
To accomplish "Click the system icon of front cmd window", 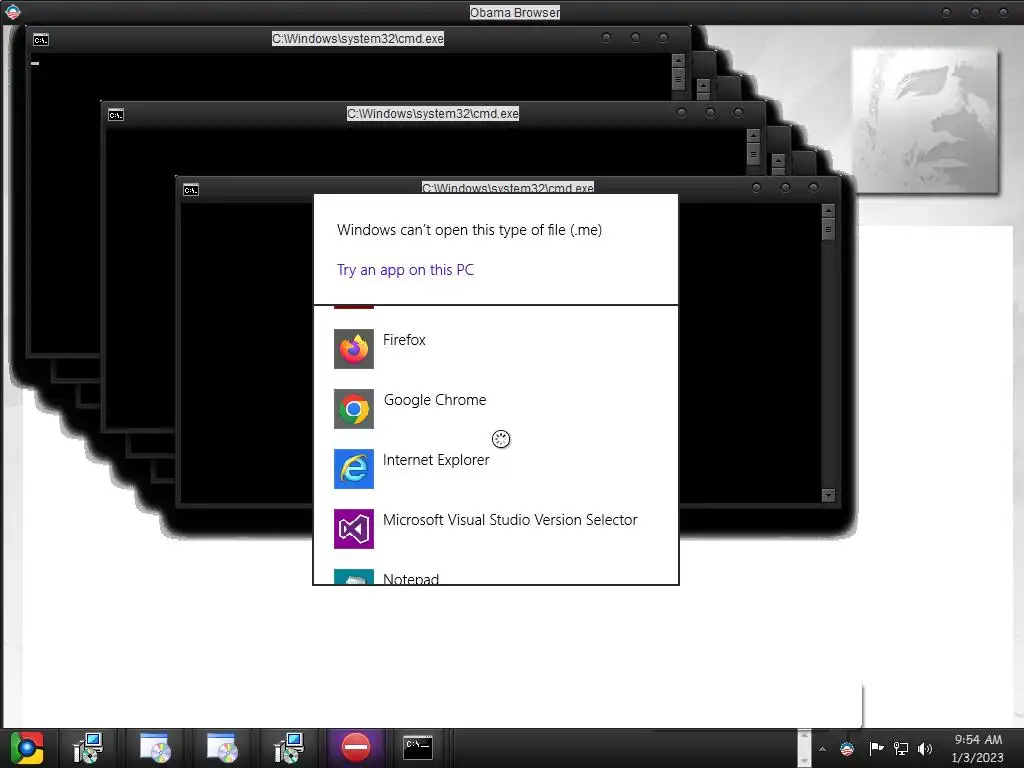I will (191, 190).
